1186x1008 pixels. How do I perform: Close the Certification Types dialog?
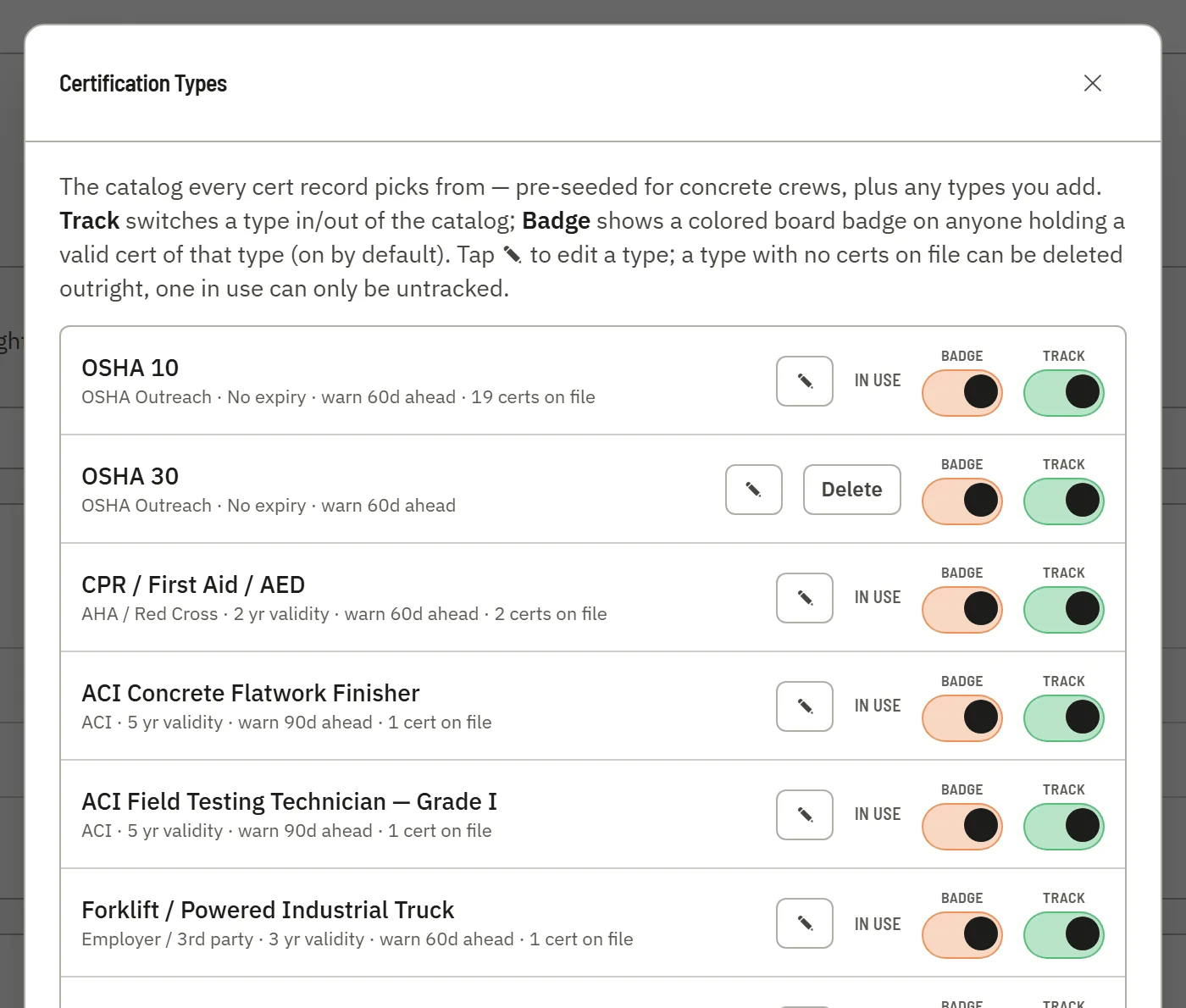pyautogui.click(x=1093, y=83)
